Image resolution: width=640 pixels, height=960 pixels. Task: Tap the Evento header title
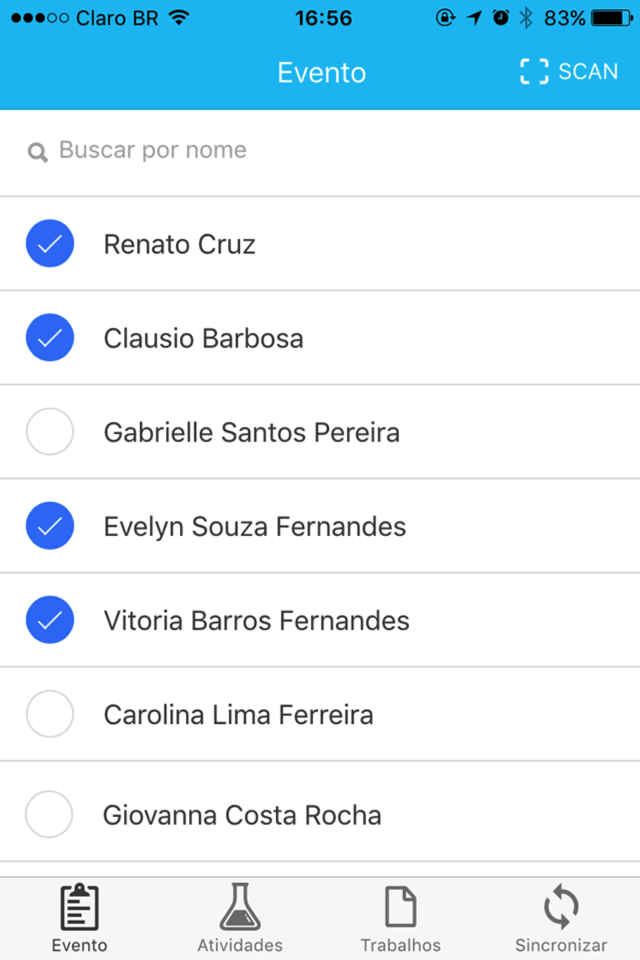pyautogui.click(x=322, y=73)
